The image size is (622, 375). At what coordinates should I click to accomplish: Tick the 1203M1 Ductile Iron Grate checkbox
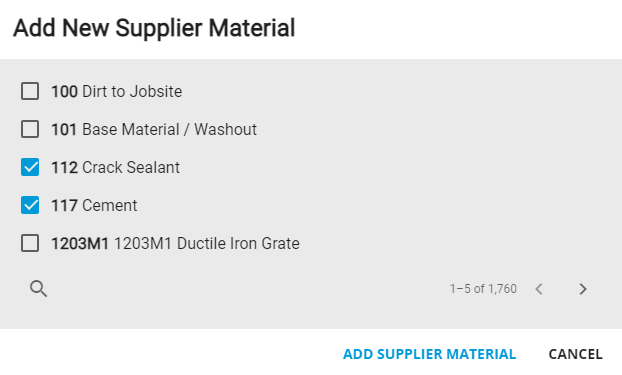tap(30, 243)
